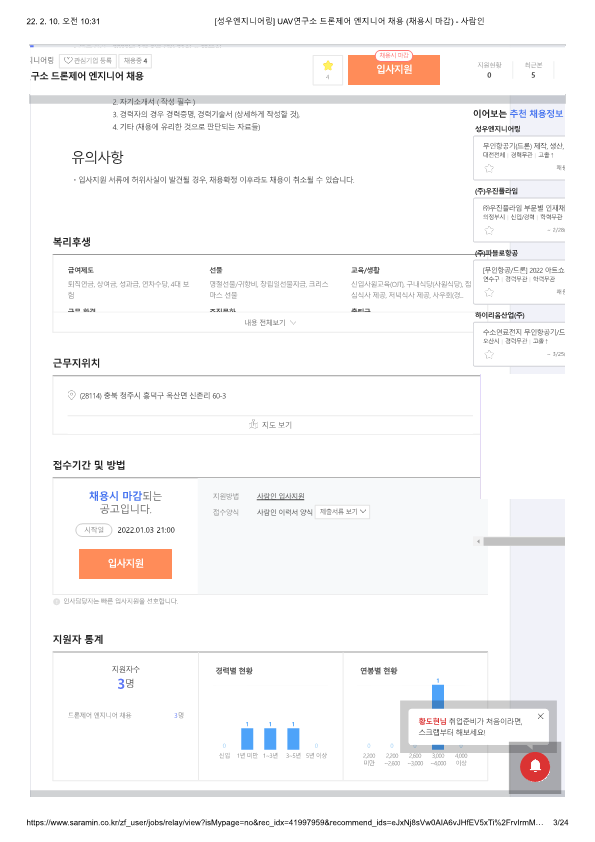Open the 수소연료전지 무인항공기 posting
595x842 pixels.
[x=523, y=332]
